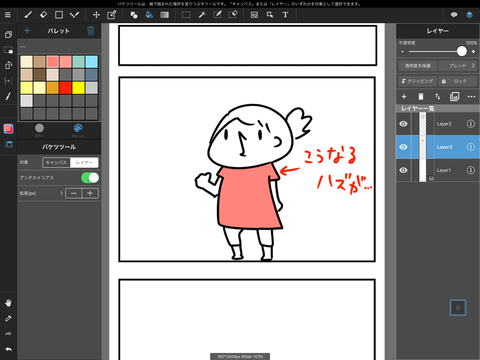Click the duplicate/merge layer image icon
Viewport: 480px width, 360px height.
(x=454, y=97)
